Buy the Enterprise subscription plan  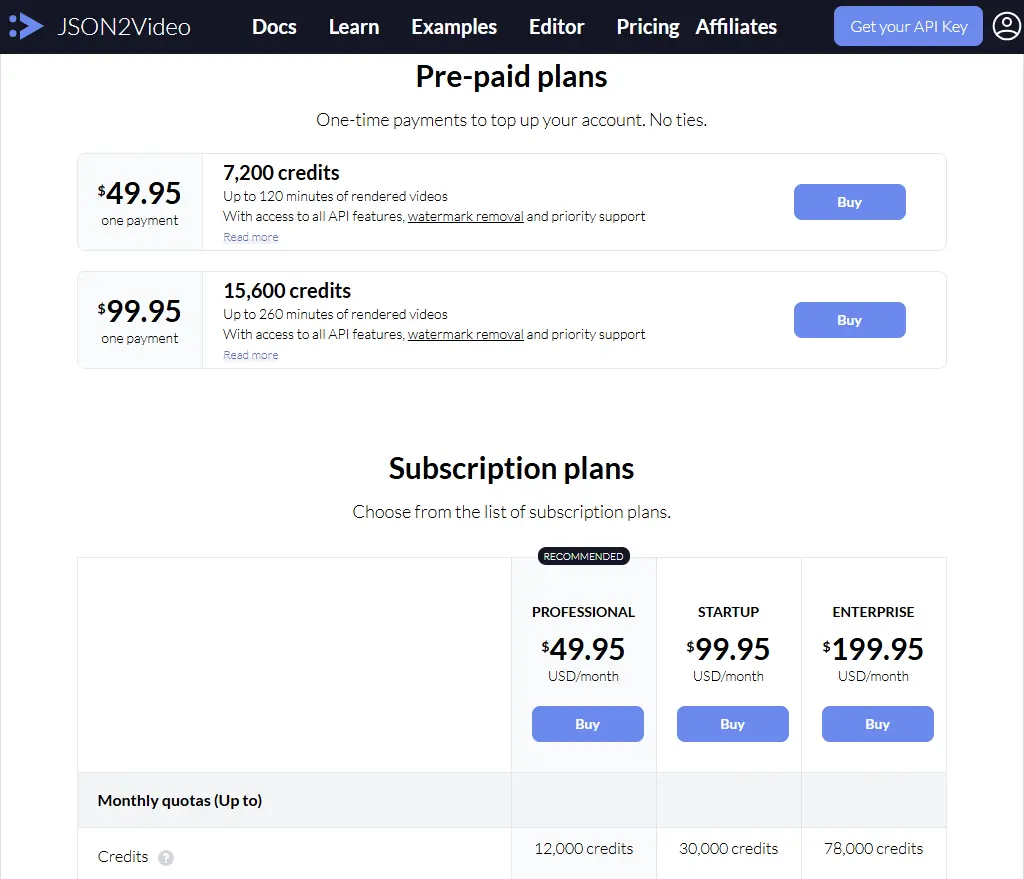click(x=877, y=723)
